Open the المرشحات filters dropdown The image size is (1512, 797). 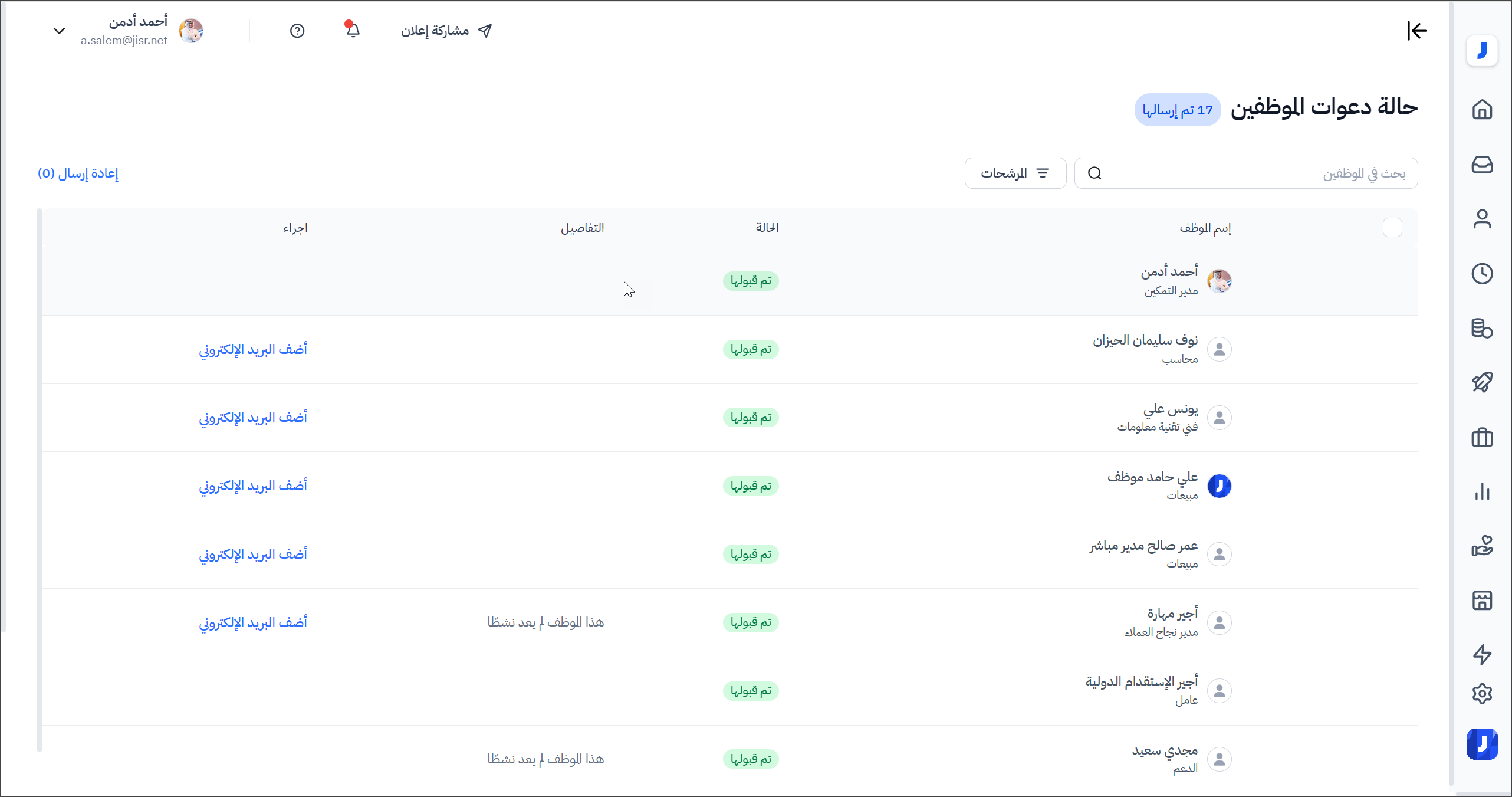click(x=1015, y=173)
